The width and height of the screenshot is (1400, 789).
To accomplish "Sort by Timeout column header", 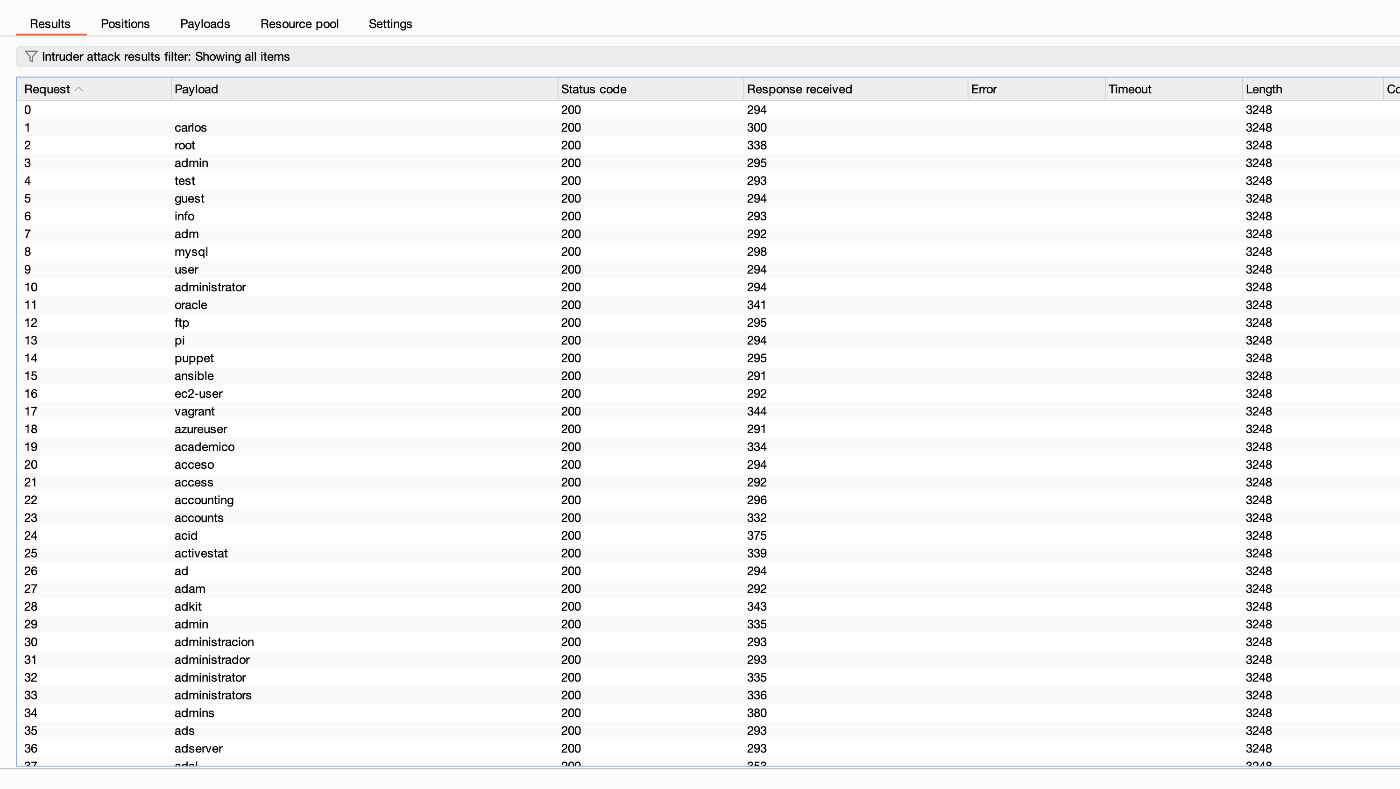I will 1173,89.
